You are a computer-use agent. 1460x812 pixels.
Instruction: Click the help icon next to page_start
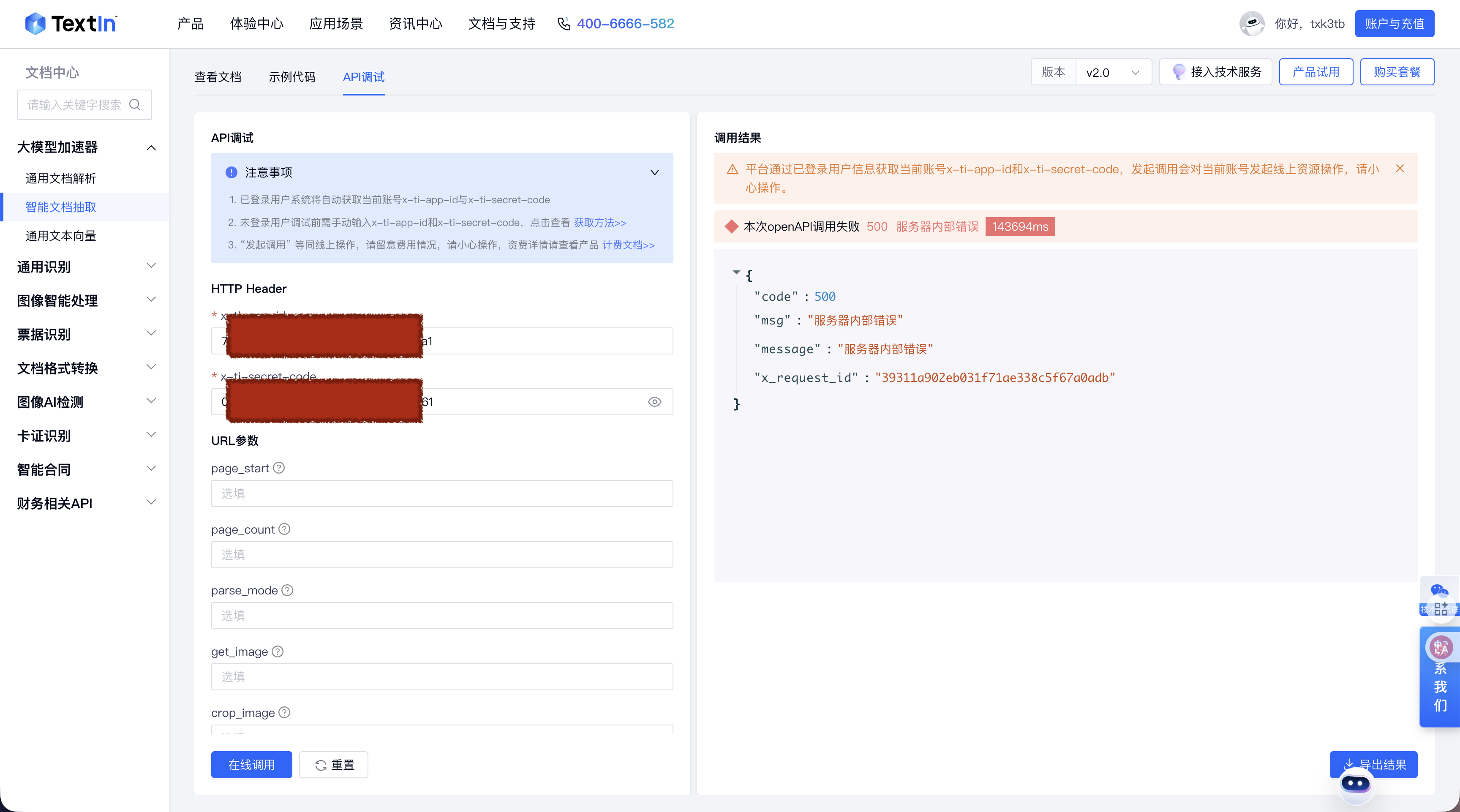279,468
